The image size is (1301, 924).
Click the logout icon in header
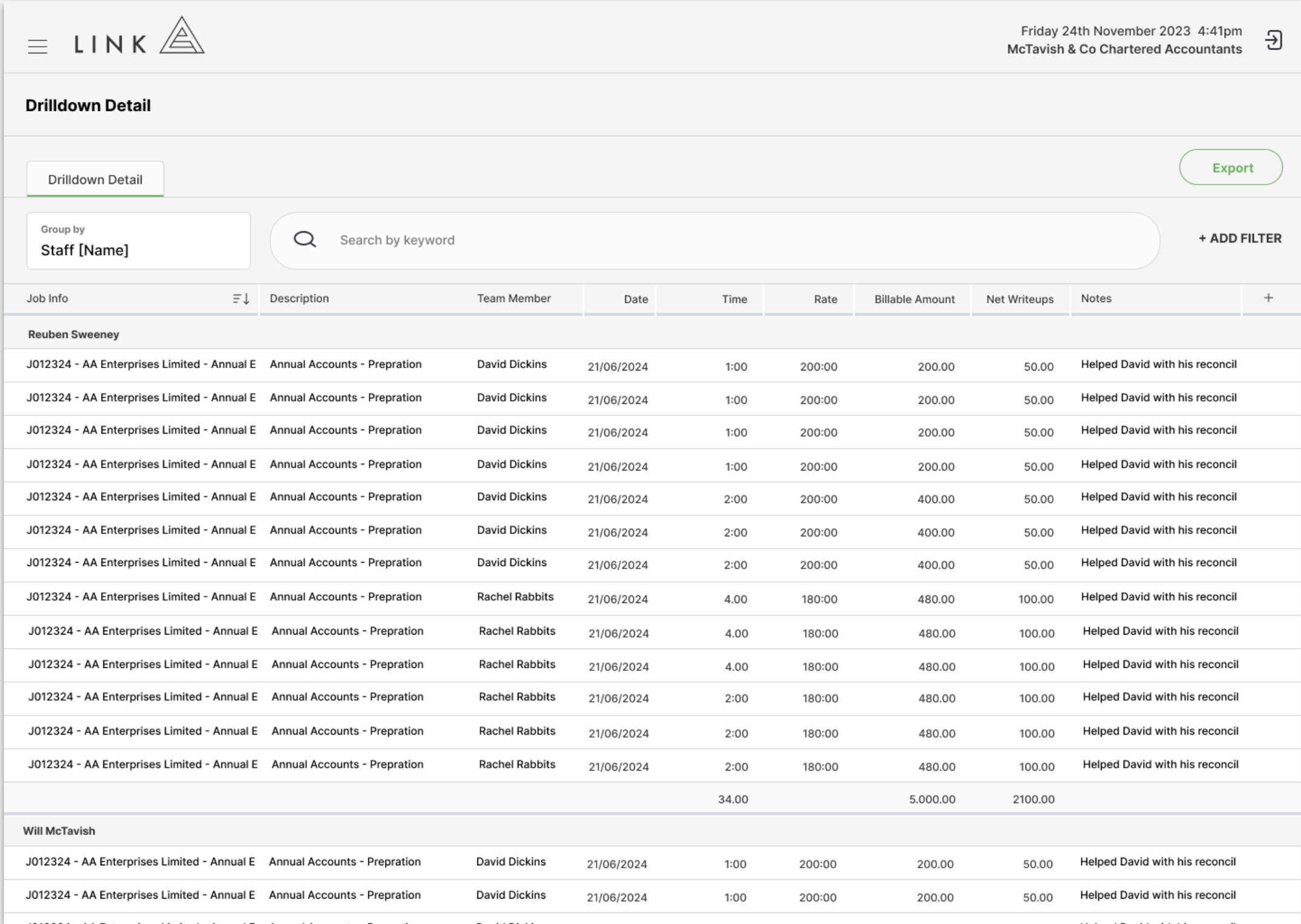(x=1273, y=41)
